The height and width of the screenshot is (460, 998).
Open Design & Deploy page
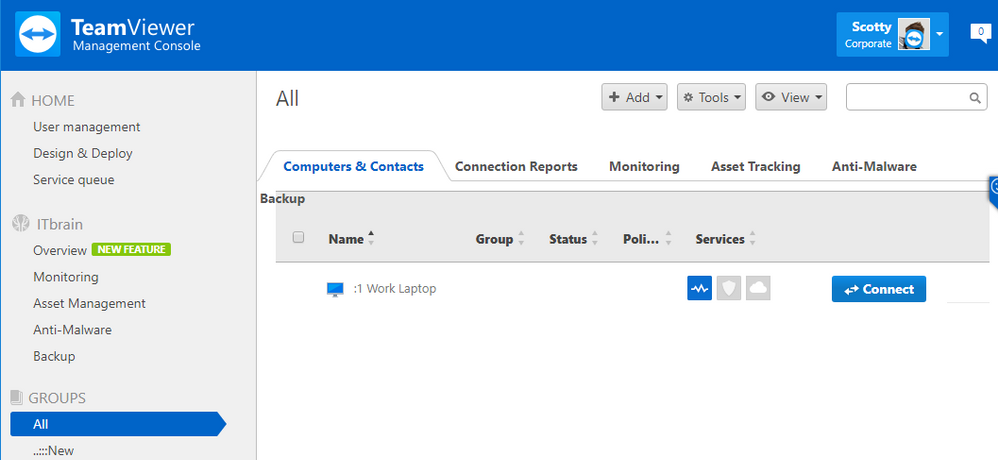pos(83,153)
